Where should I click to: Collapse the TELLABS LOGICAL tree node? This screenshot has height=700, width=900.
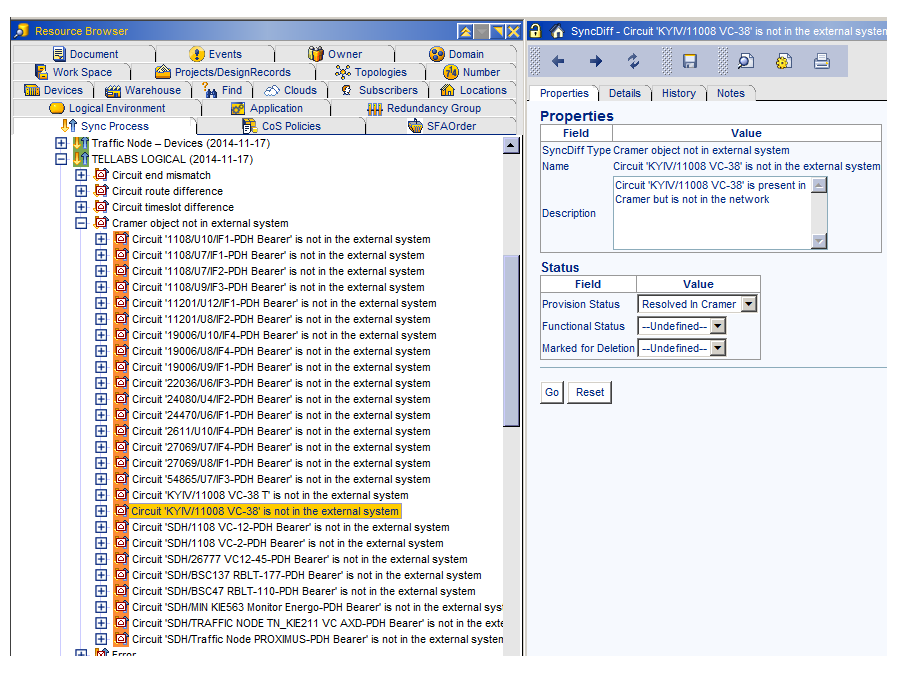pyautogui.click(x=61, y=159)
